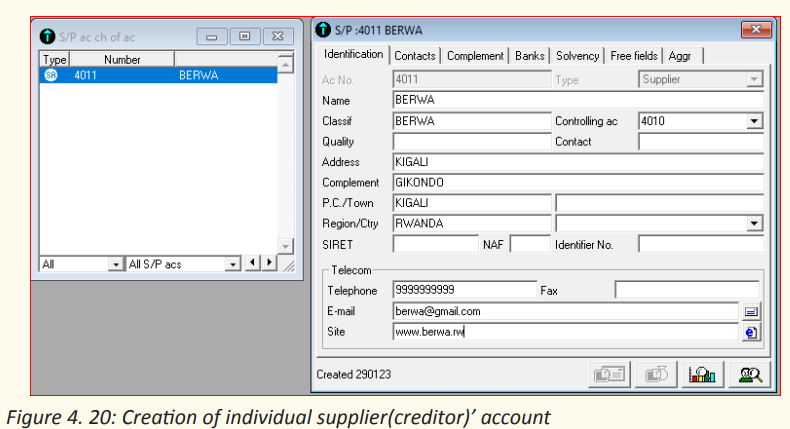Viewport: 790px width, 429px height.
Task: Open the All filter dropdown in list window
Action: click(x=116, y=264)
